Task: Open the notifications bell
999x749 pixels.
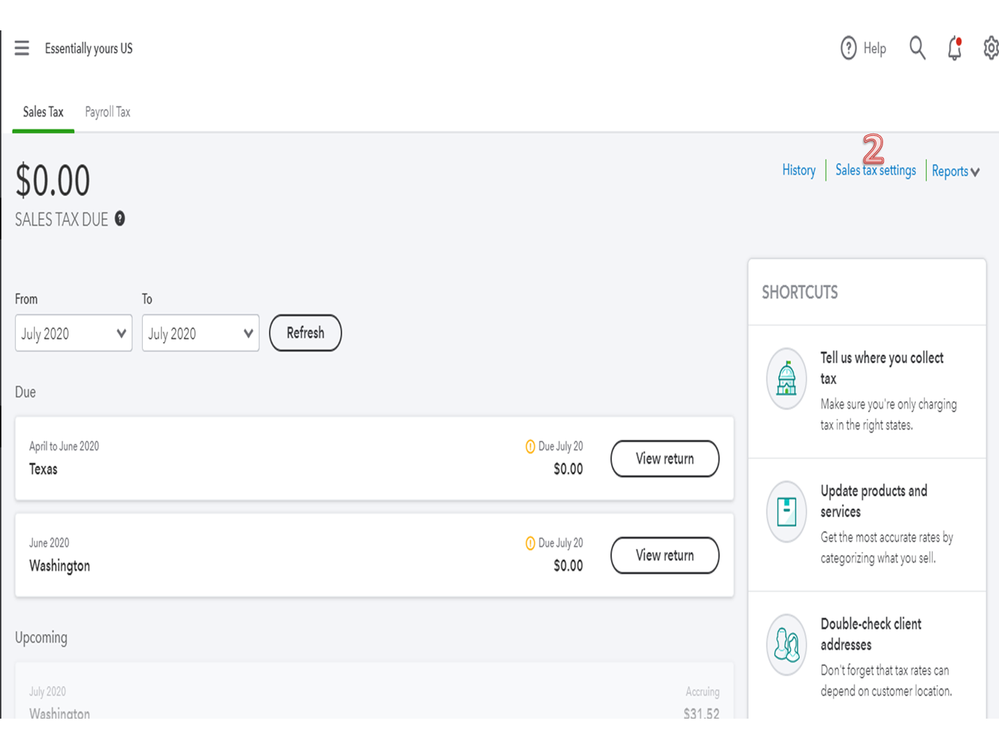Action: (955, 48)
